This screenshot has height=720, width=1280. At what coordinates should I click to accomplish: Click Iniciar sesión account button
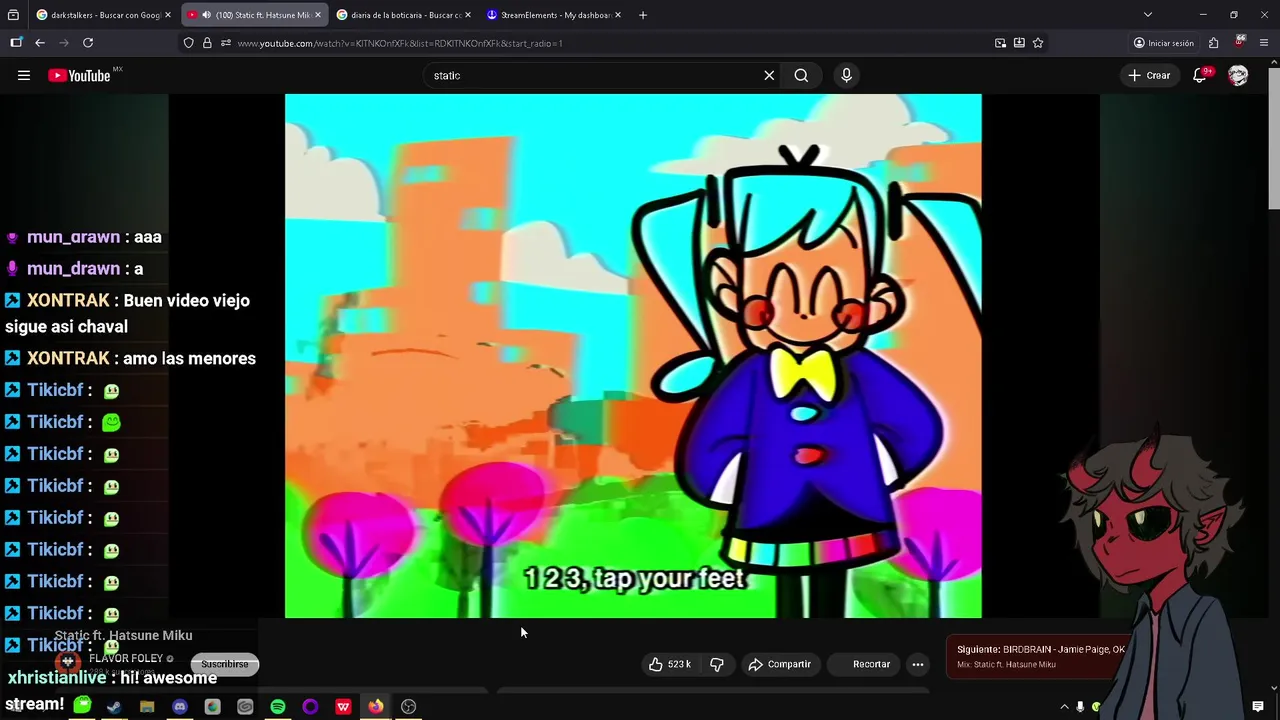pyautogui.click(x=1164, y=43)
